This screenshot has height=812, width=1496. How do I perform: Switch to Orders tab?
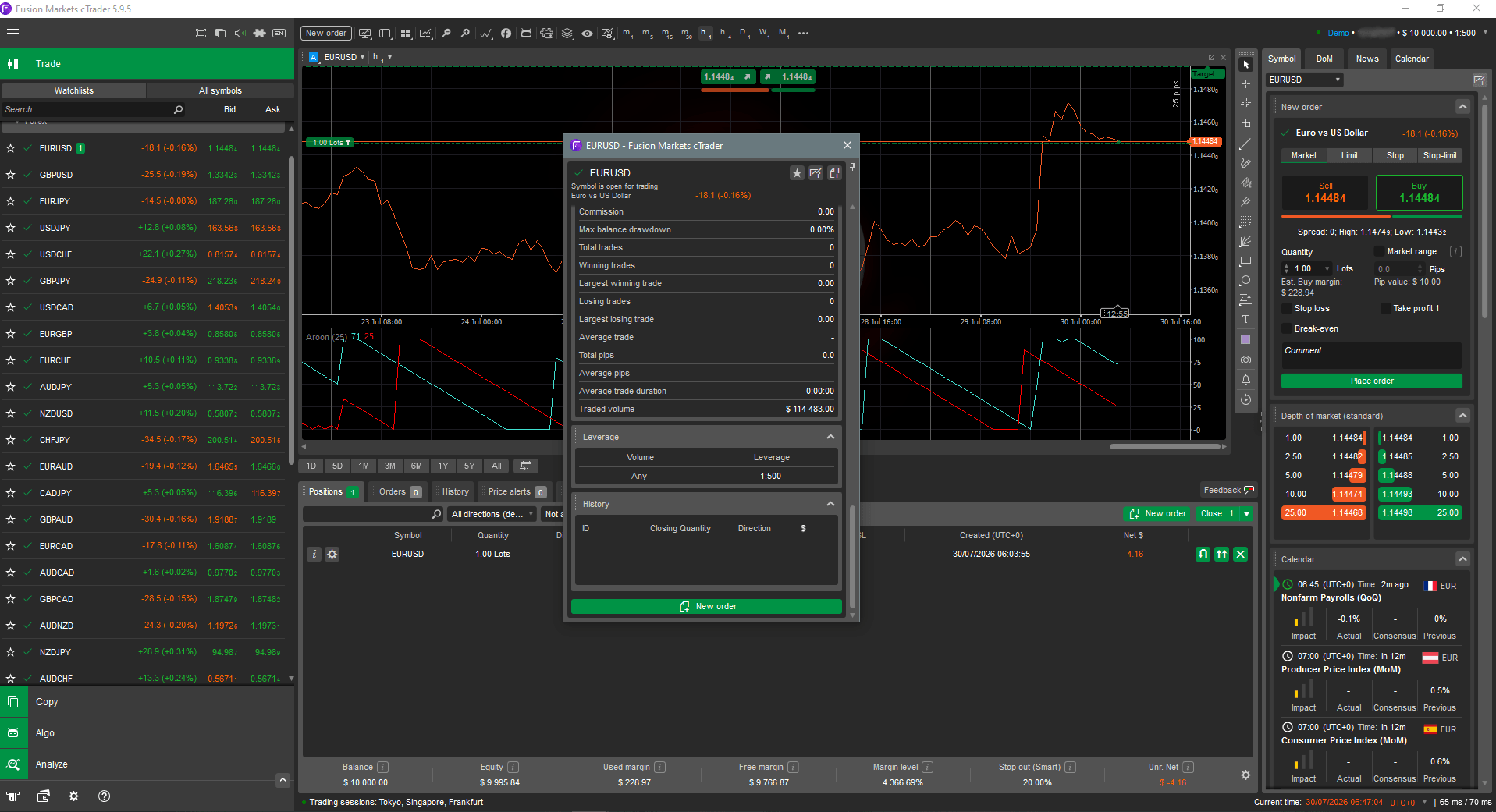[399, 491]
